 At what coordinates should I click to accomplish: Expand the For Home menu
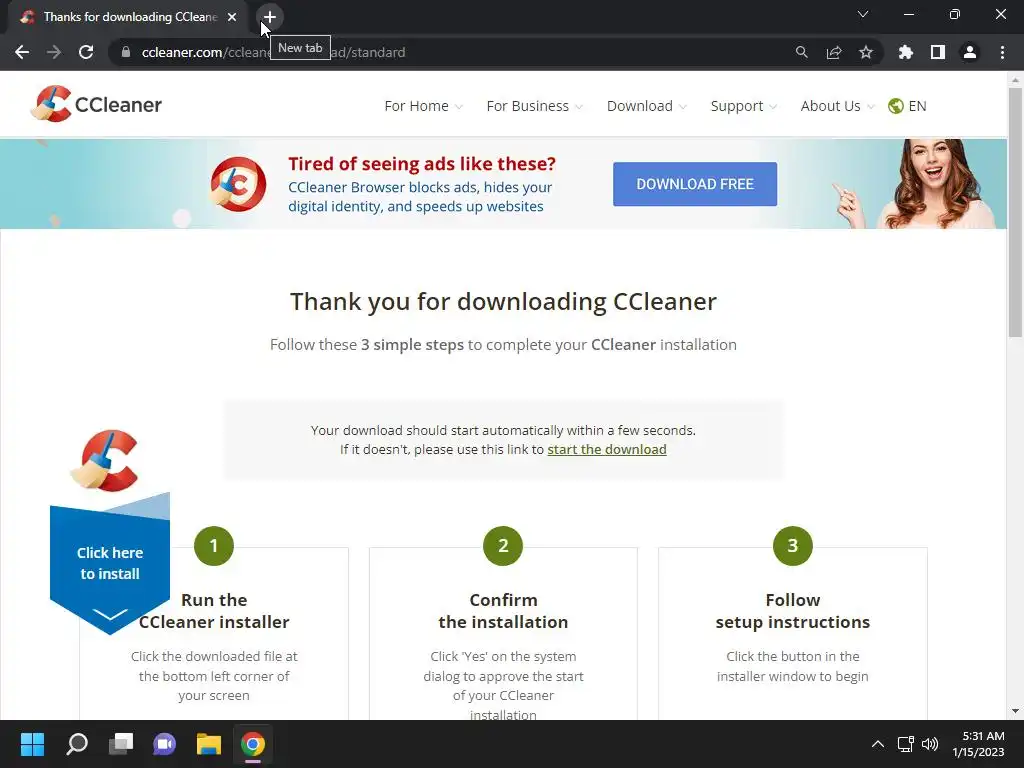423,106
